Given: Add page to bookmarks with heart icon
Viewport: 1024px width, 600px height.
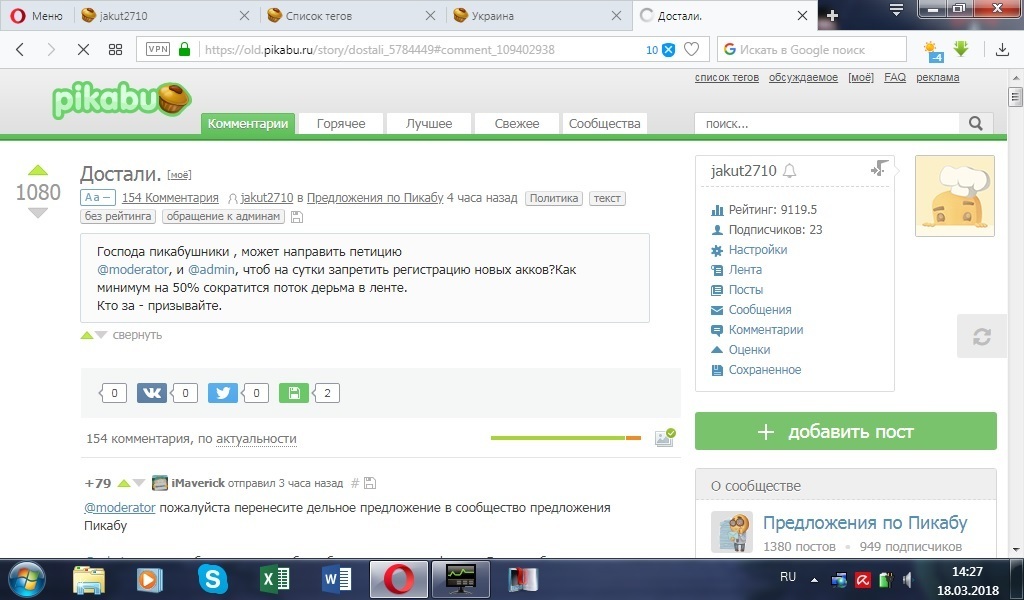Looking at the screenshot, I should click(691, 50).
